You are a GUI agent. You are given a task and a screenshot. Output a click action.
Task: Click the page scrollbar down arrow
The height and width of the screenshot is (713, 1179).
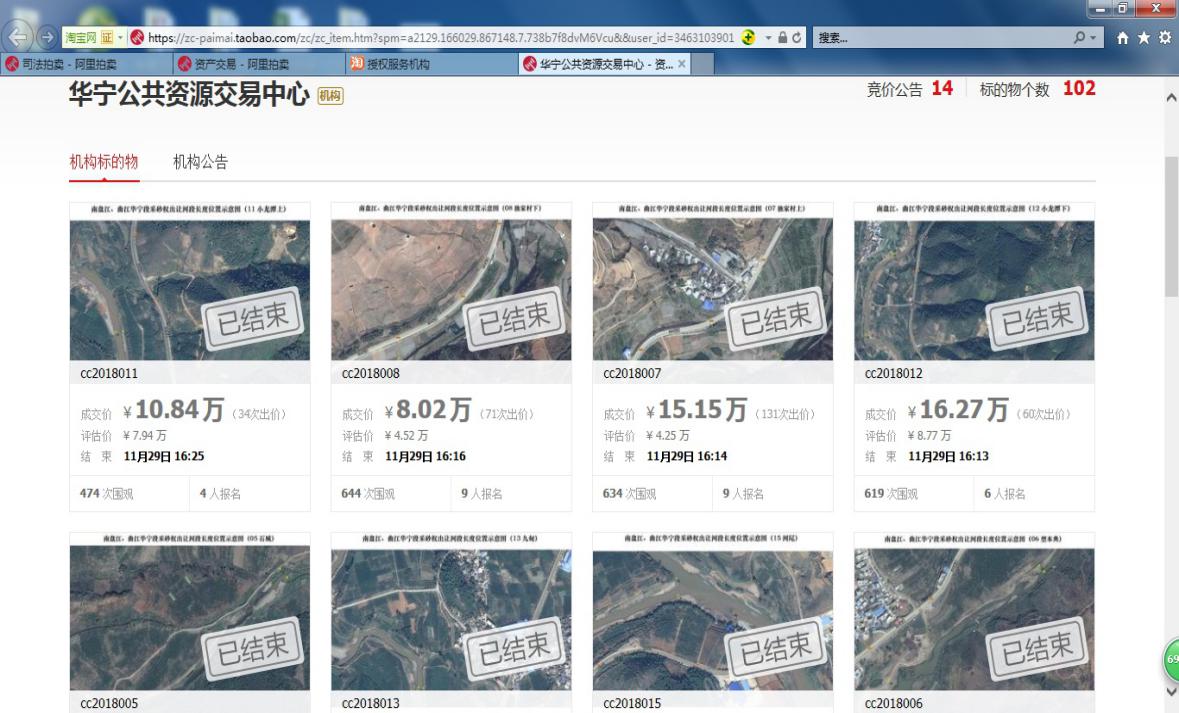1171,690
